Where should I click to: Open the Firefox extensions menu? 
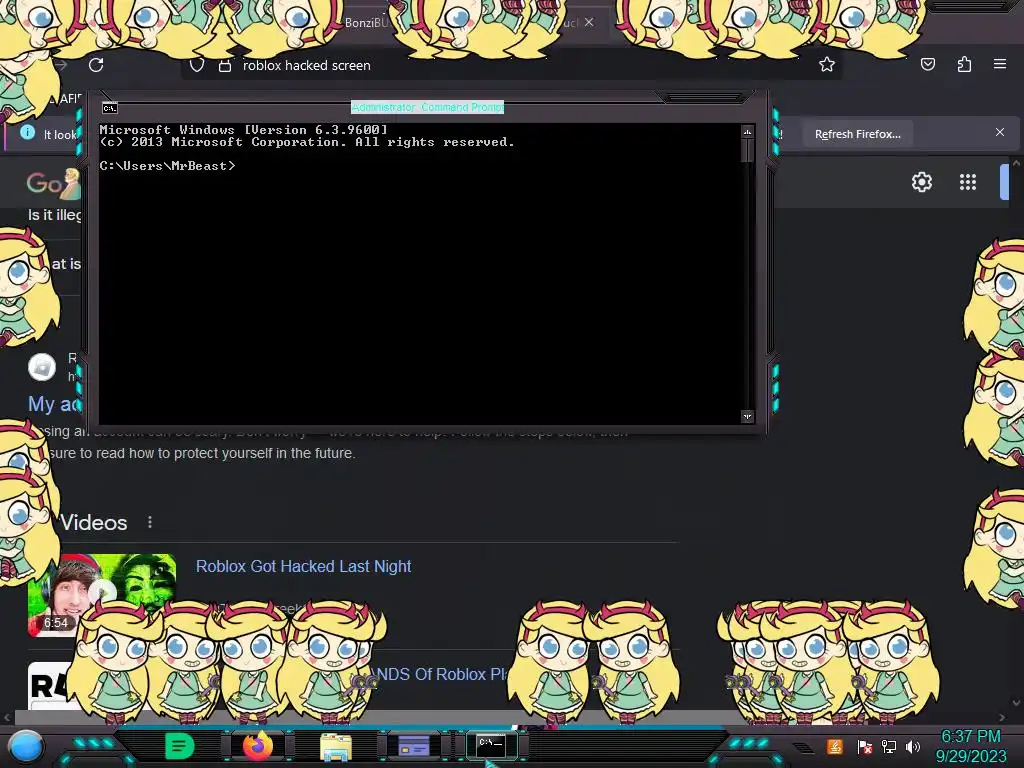click(x=964, y=64)
